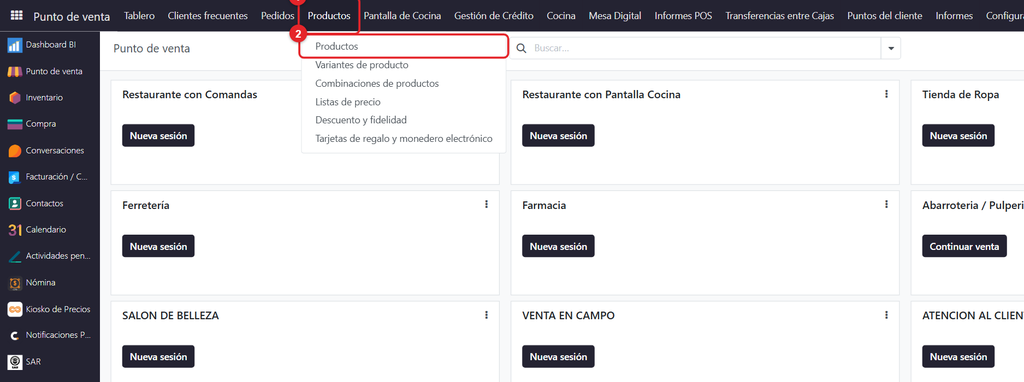
Task: Expand the search options dropdown arrow
Action: [x=891, y=48]
